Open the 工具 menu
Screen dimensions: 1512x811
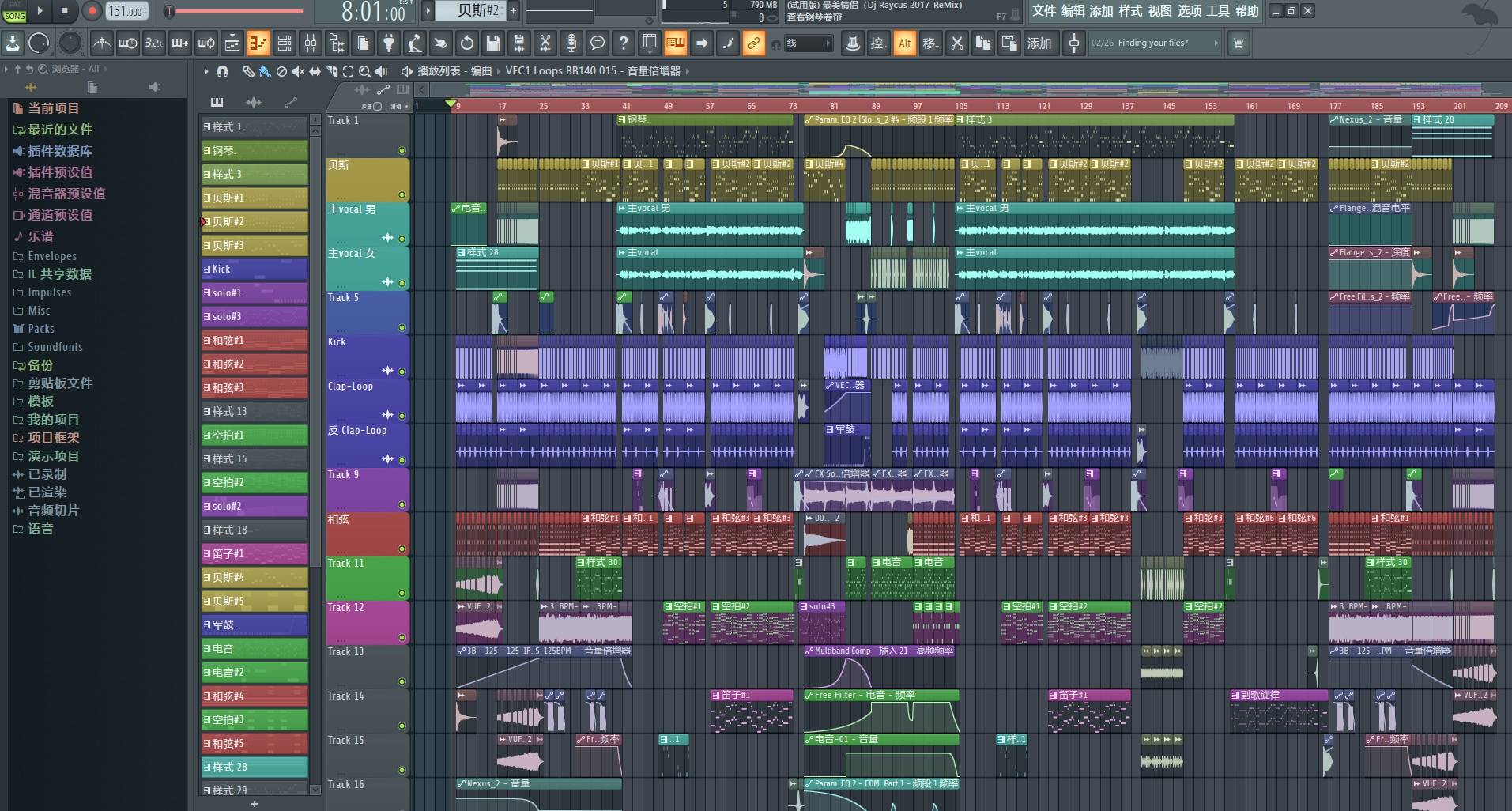[1217, 11]
